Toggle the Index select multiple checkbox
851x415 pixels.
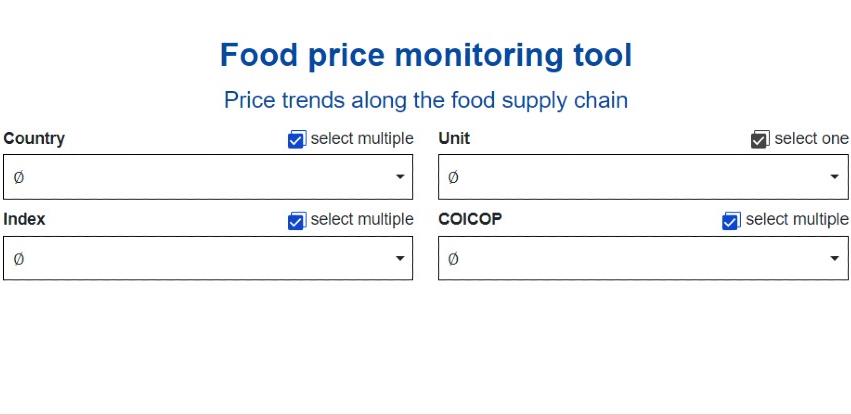pos(296,221)
